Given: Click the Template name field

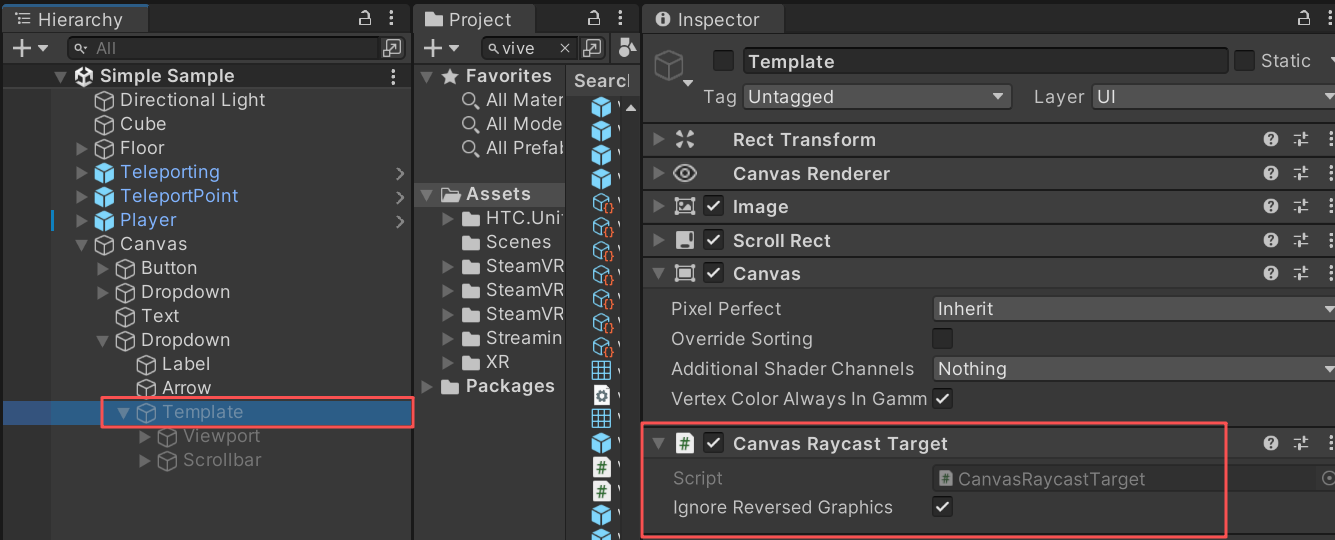Looking at the screenshot, I should pos(985,61).
